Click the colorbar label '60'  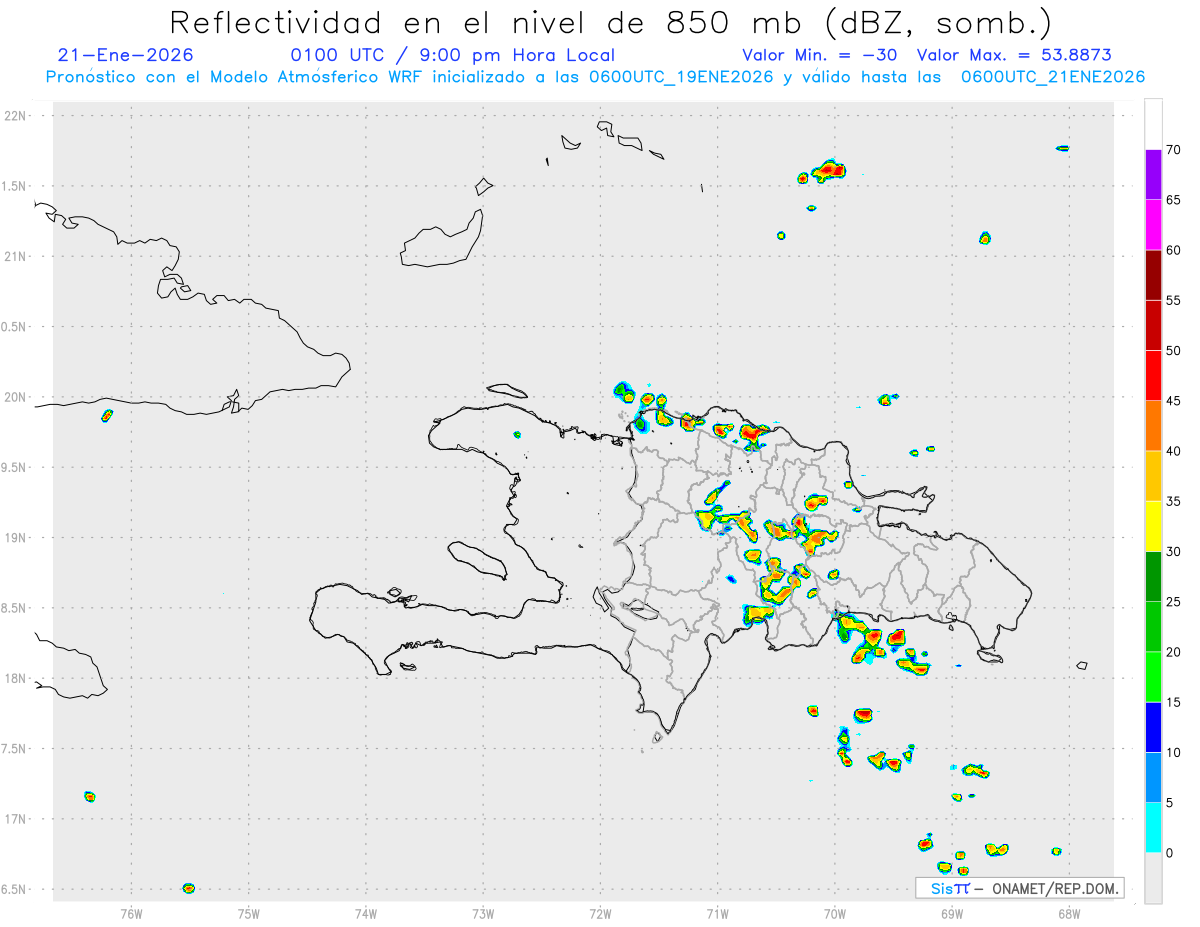[1174, 250]
